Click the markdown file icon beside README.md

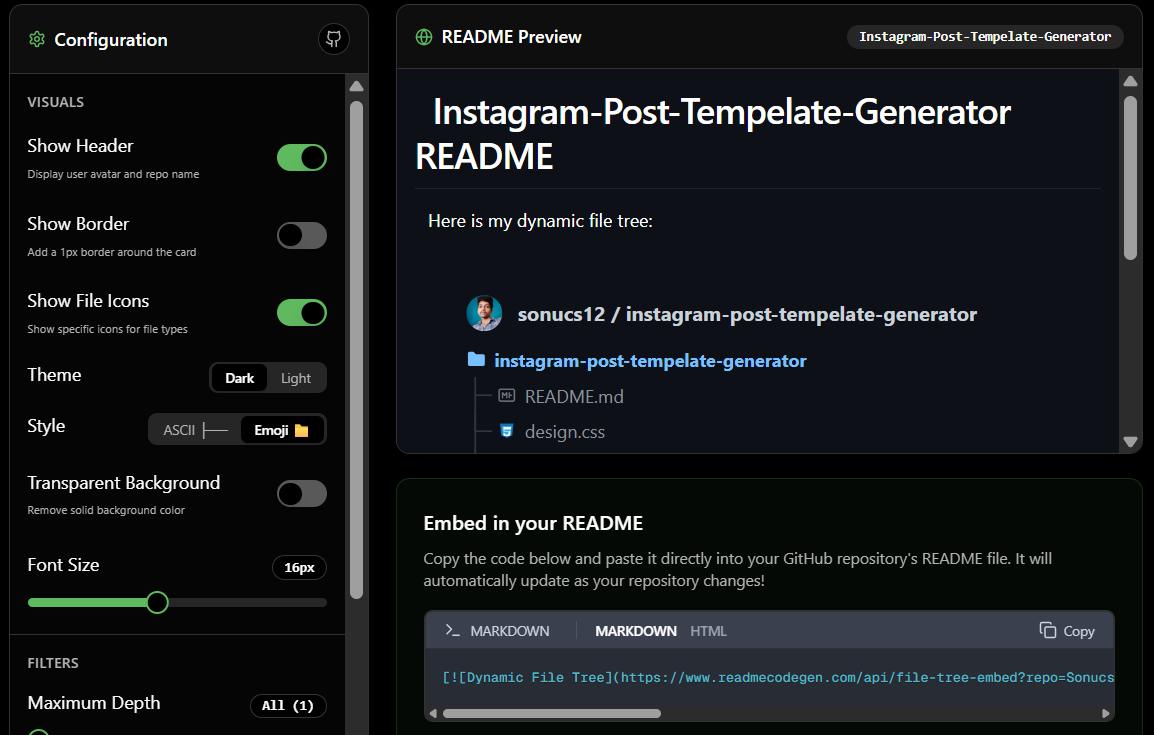(506, 396)
